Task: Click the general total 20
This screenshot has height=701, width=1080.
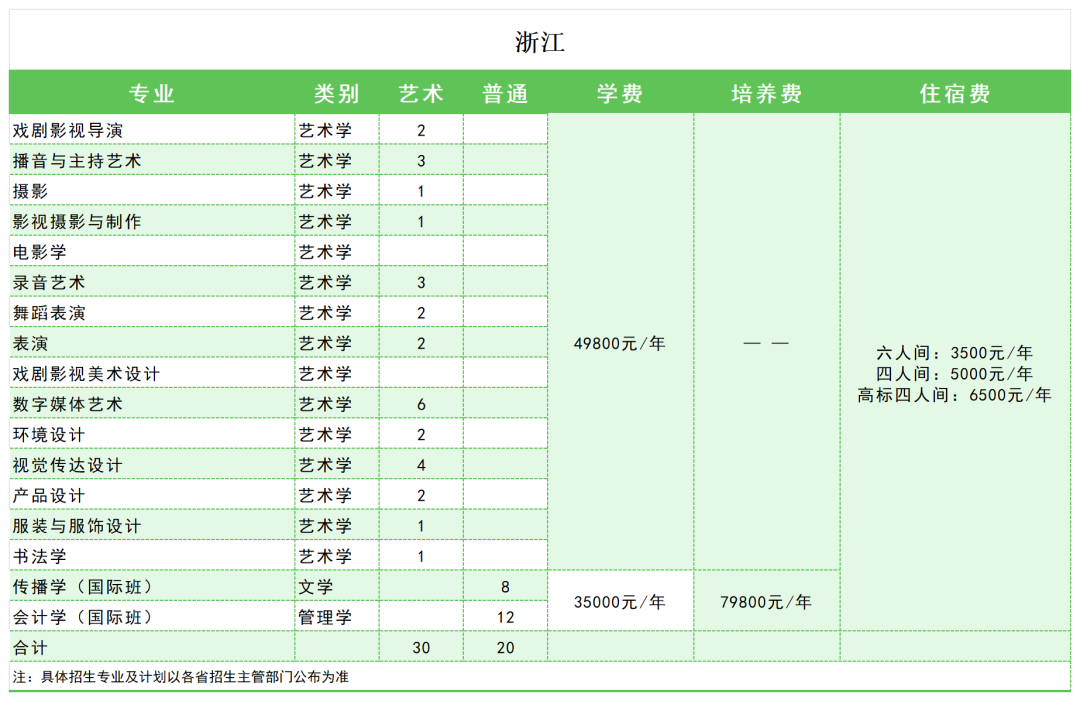Action: 505,647
